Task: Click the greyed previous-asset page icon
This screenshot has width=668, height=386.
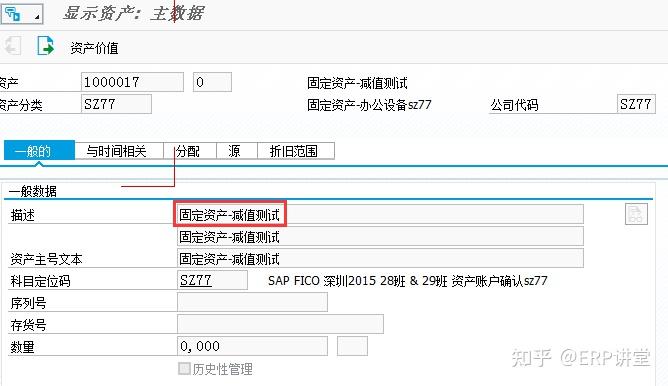Action: 13,46
